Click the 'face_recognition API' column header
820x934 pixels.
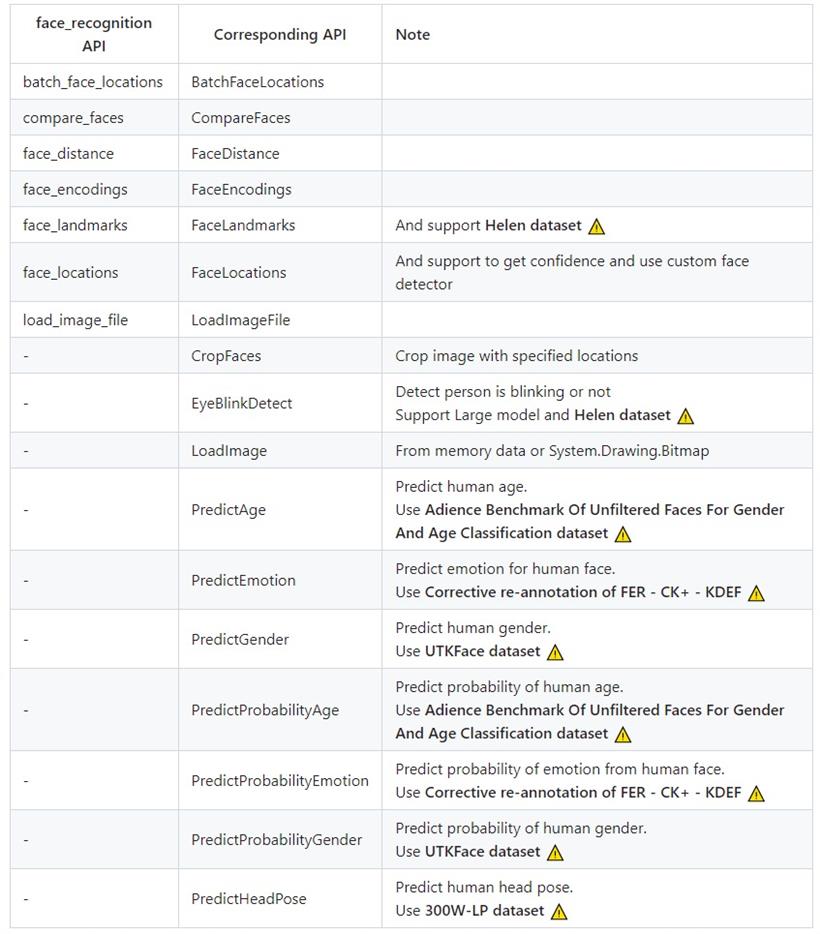click(94, 35)
